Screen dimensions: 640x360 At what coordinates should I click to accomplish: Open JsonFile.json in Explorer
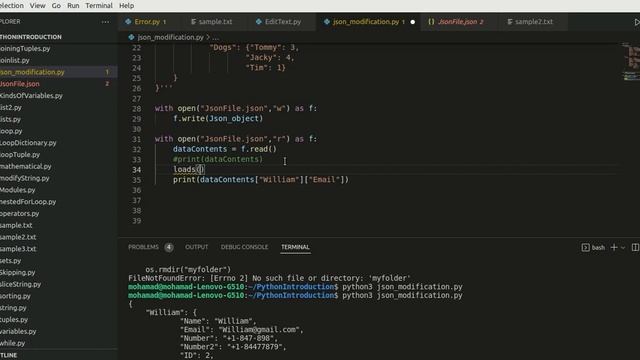pyautogui.click(x=59, y=84)
